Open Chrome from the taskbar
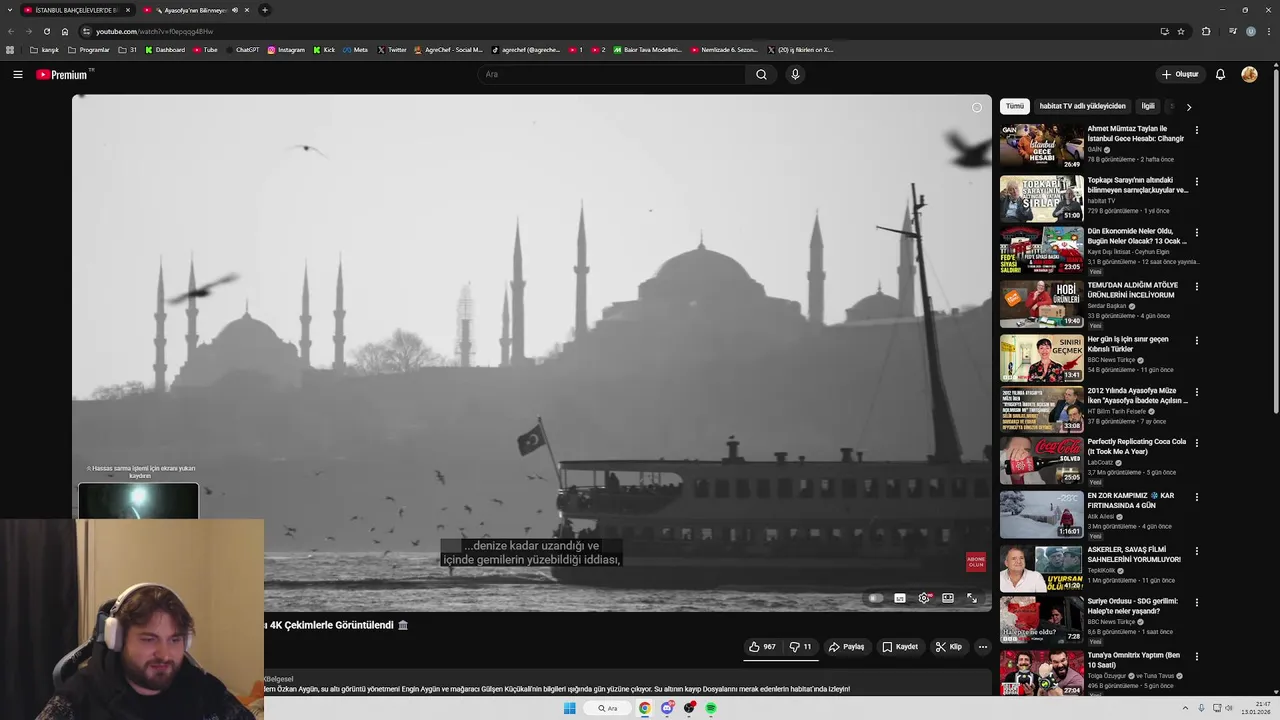 [645, 708]
